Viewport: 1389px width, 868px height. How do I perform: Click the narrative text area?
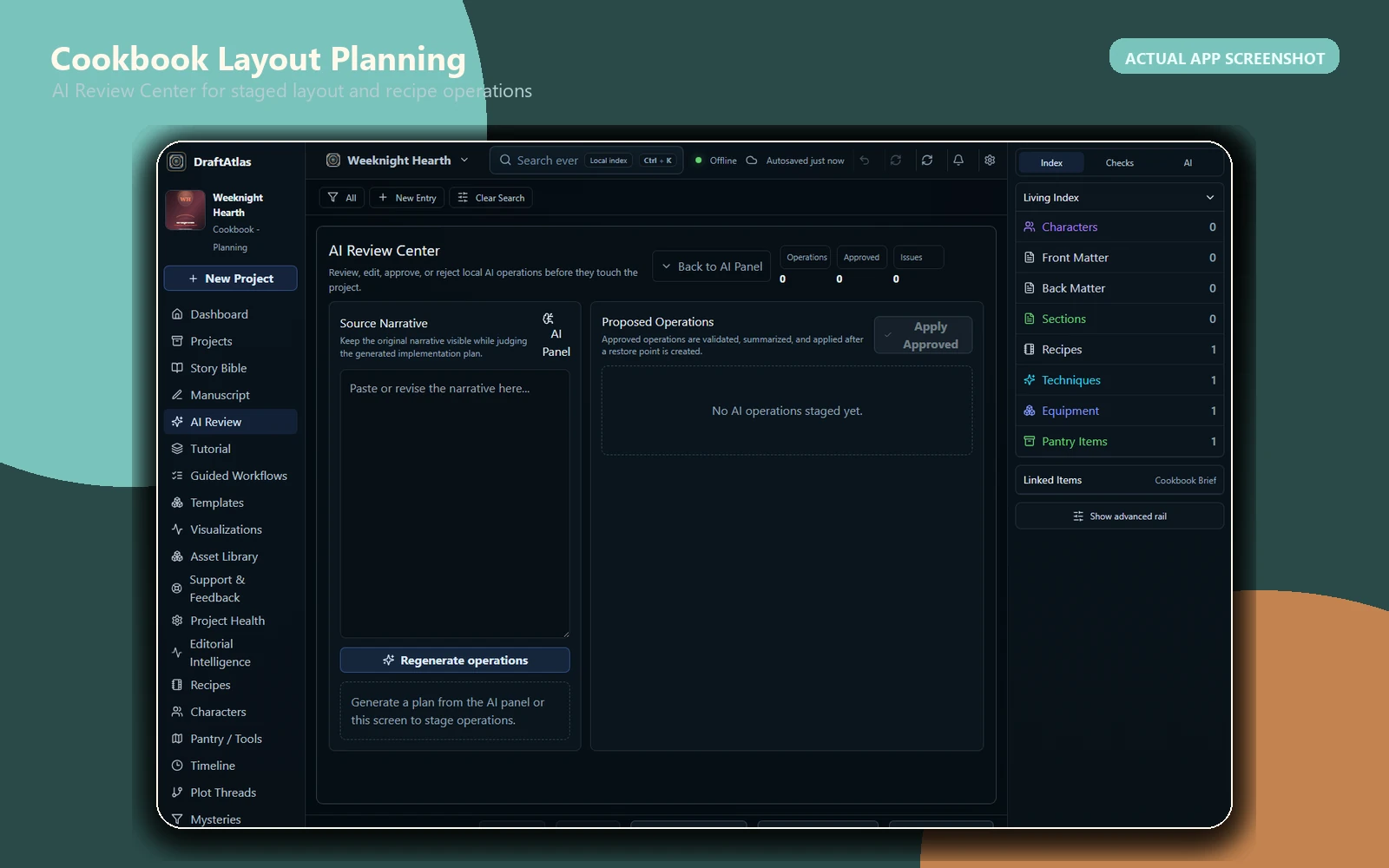[x=455, y=503]
